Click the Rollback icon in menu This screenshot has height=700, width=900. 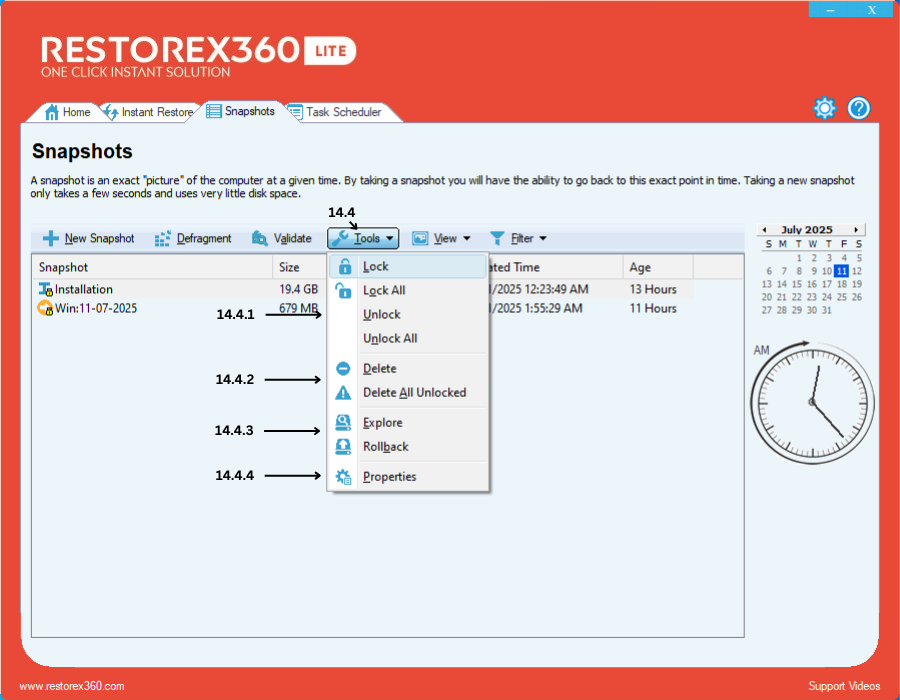[x=344, y=447]
